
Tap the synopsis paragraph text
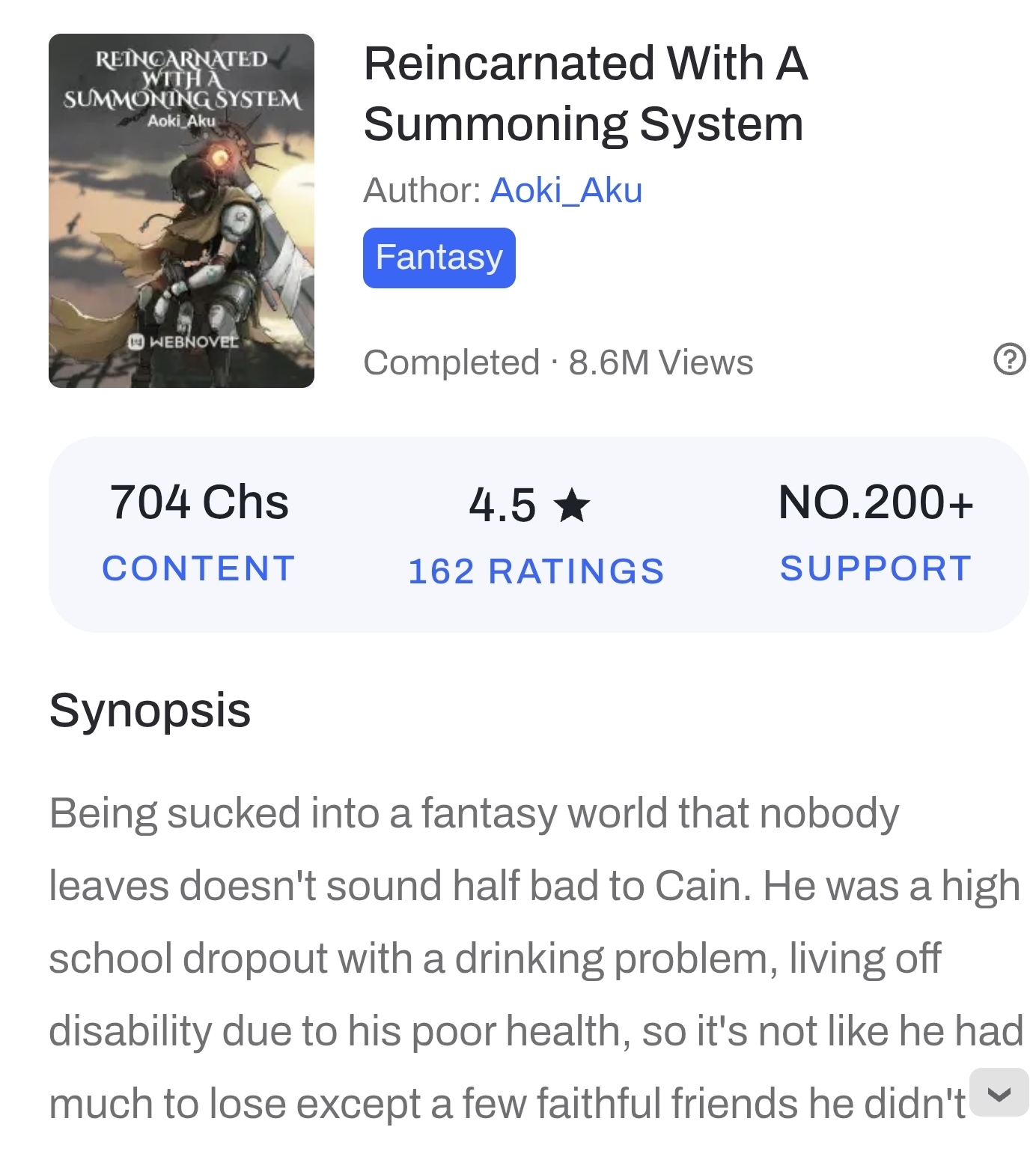coord(536,959)
